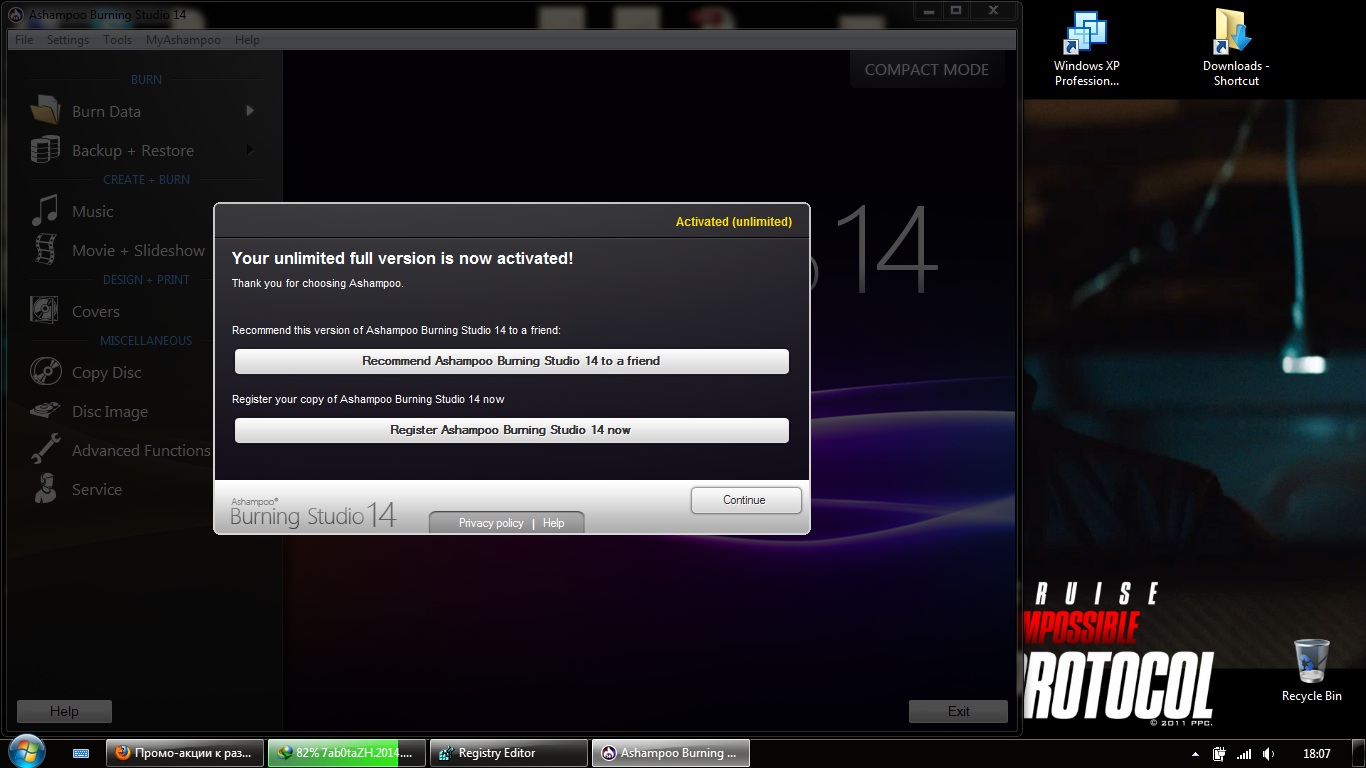Click the Burn Data folder icon

[45, 111]
